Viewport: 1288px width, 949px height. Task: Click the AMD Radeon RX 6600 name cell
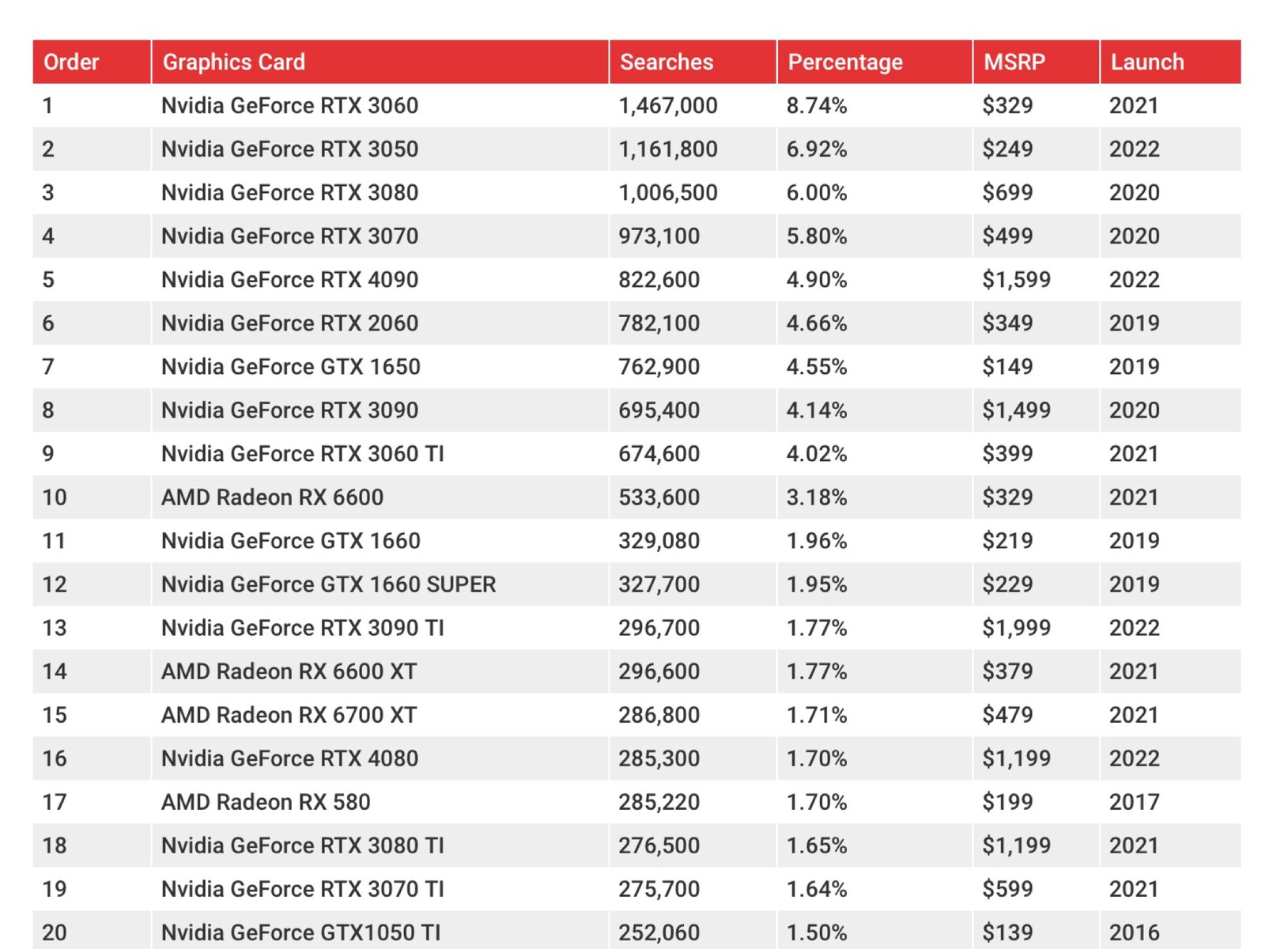272,497
